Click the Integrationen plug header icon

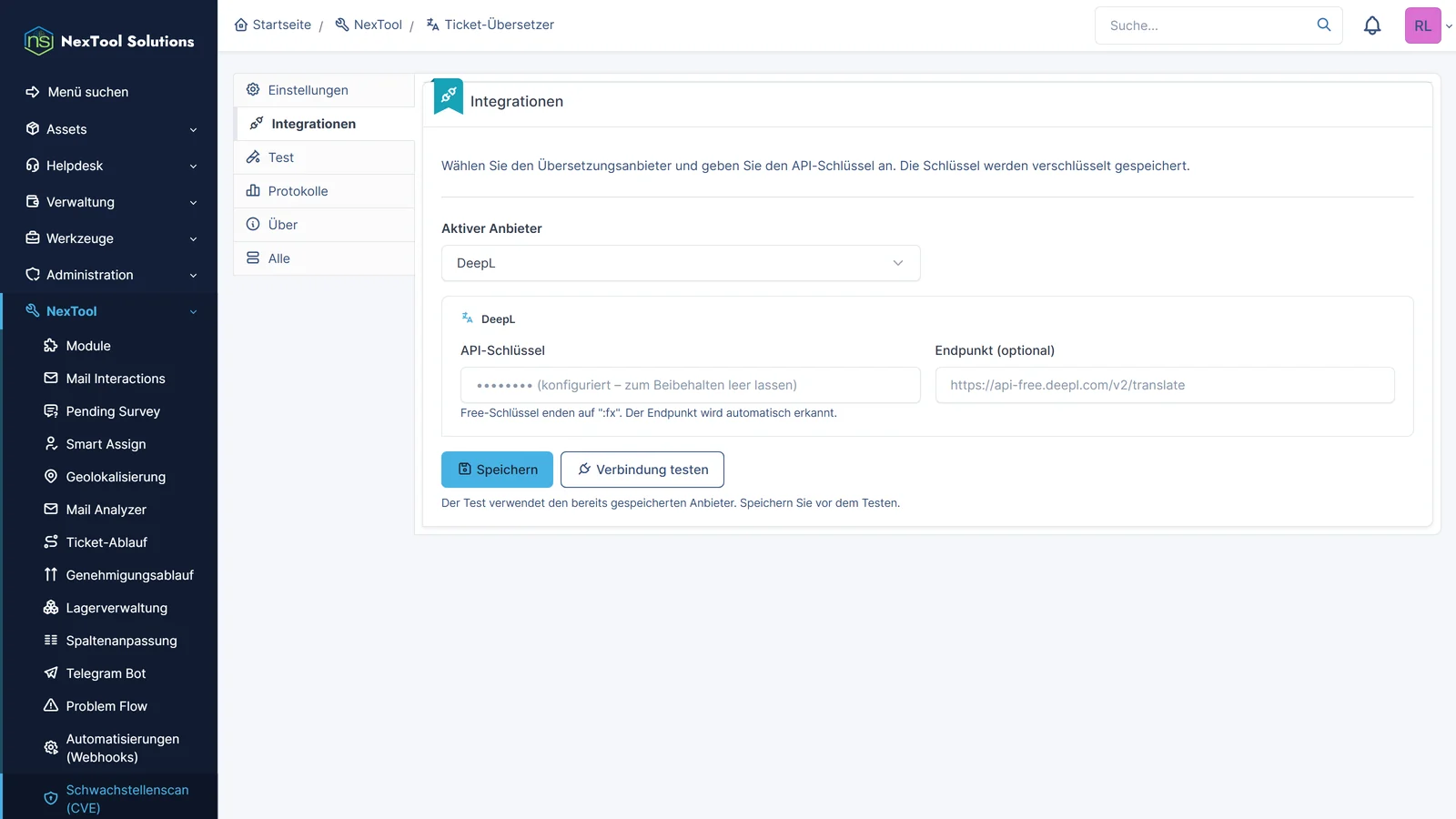tap(449, 95)
